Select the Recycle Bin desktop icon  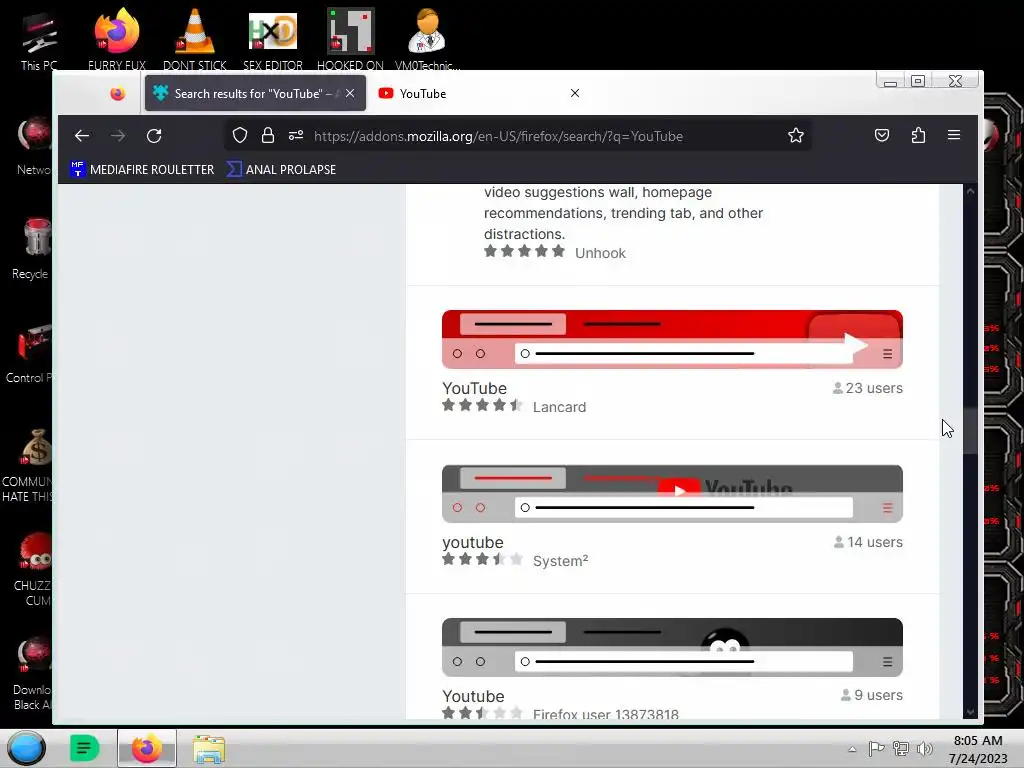(31, 248)
